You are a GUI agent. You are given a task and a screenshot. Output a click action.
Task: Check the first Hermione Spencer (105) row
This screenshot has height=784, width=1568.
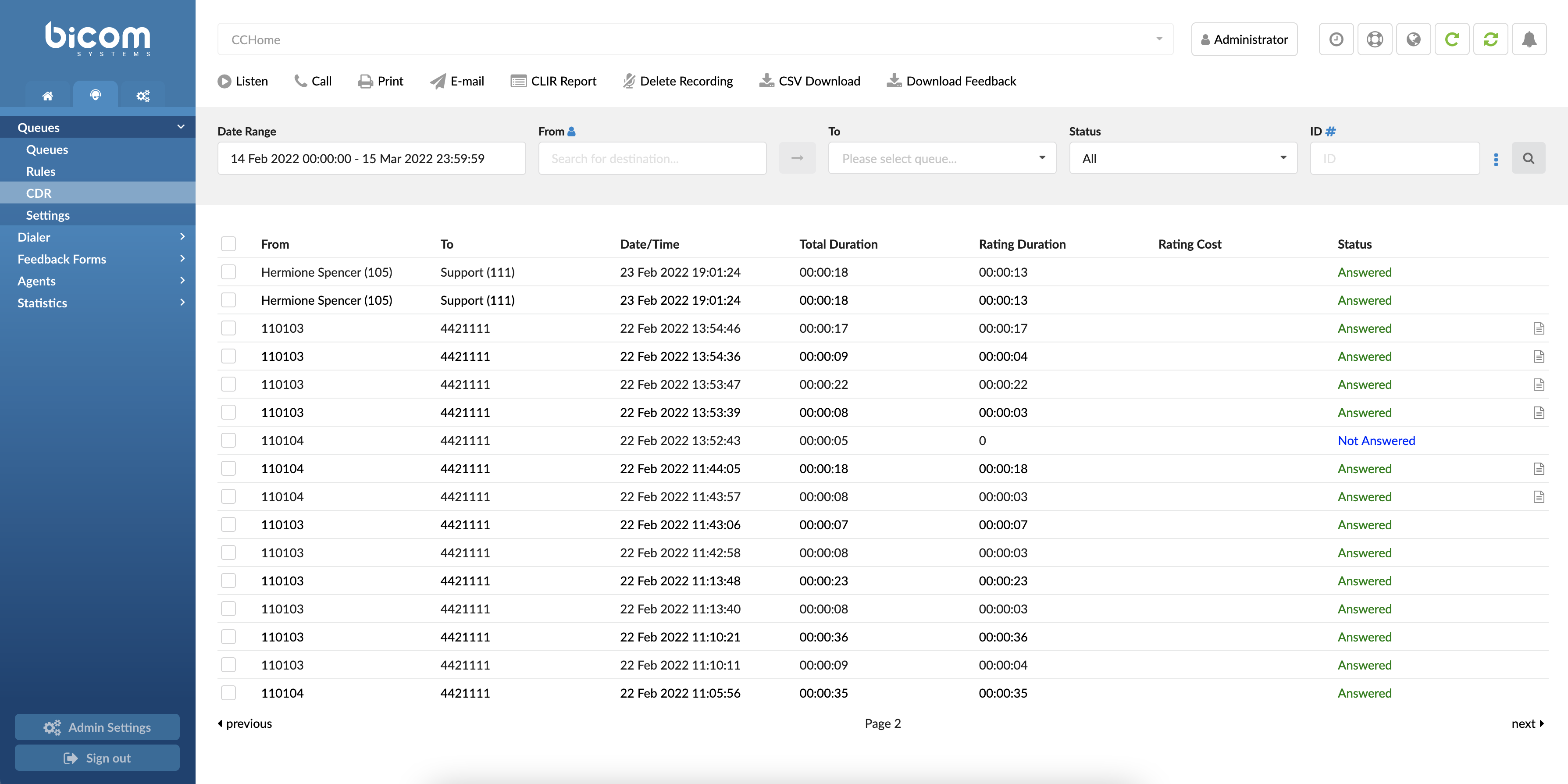[x=228, y=272]
